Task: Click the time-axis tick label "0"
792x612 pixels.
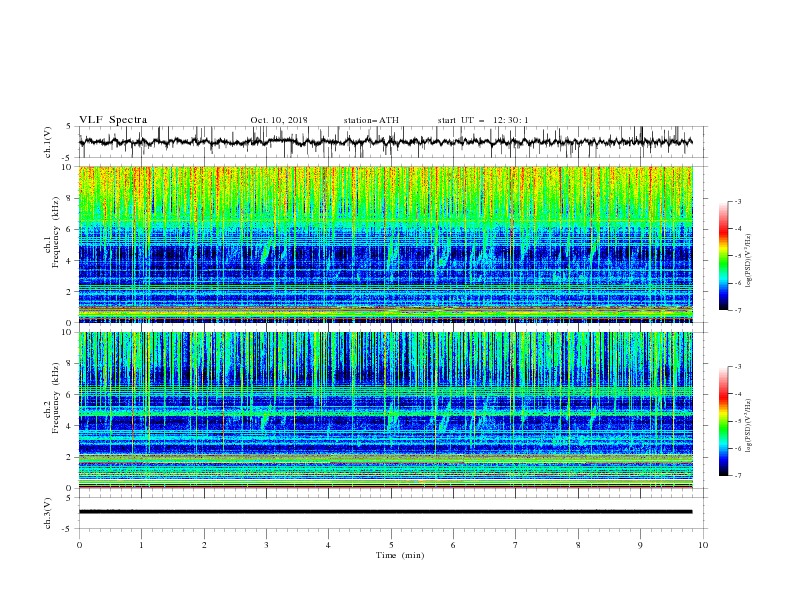Action: (x=79, y=545)
